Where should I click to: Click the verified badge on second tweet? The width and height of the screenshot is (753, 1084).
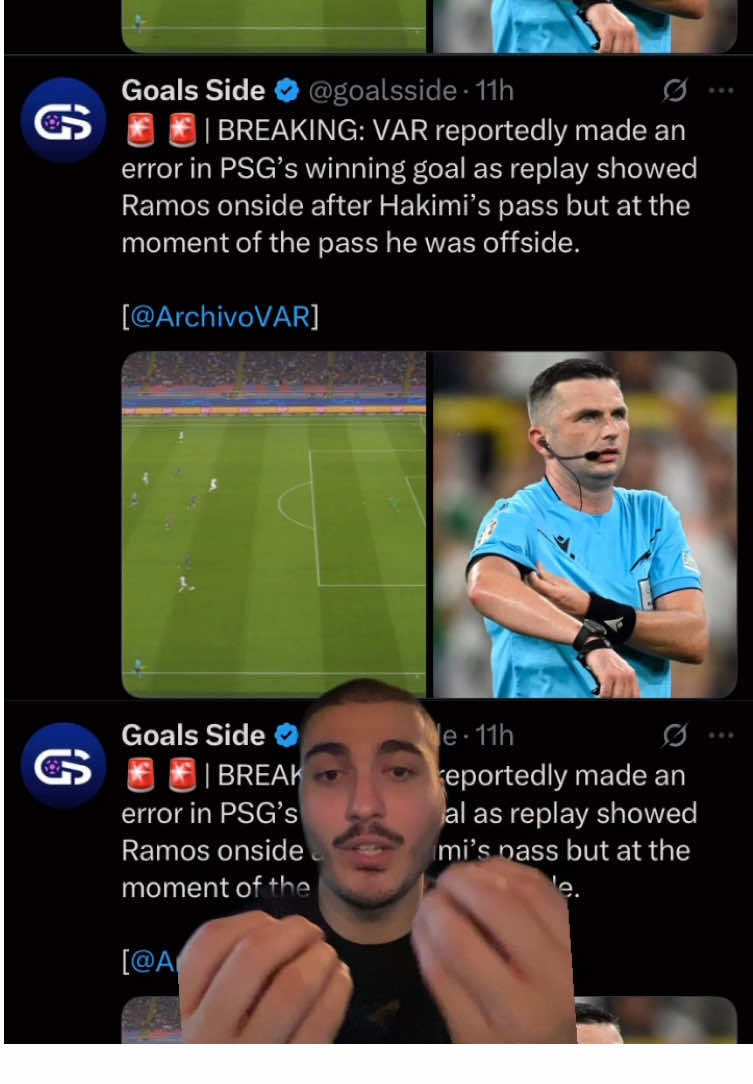287,736
